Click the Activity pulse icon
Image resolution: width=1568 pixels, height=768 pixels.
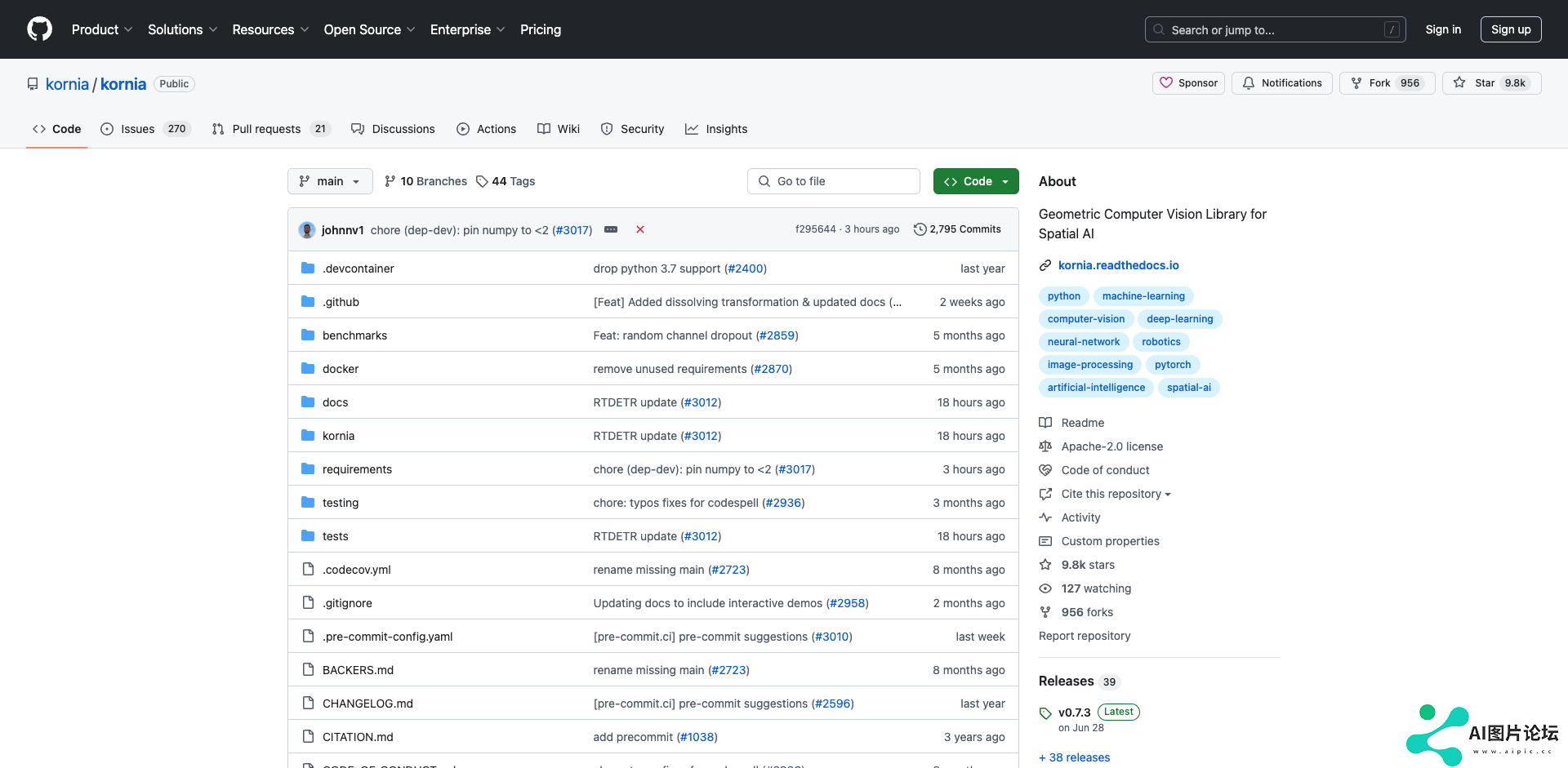(1045, 517)
